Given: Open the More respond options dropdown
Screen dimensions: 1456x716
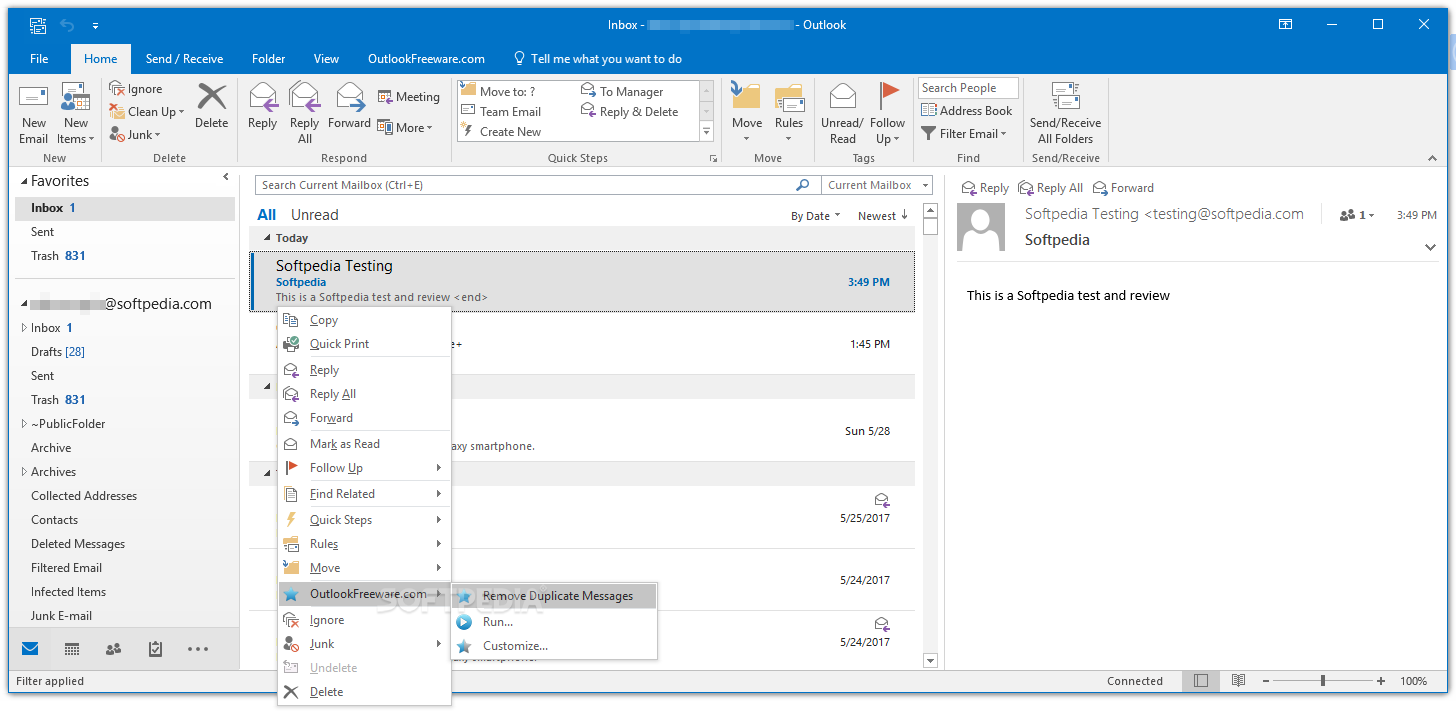Looking at the screenshot, I should [x=405, y=127].
